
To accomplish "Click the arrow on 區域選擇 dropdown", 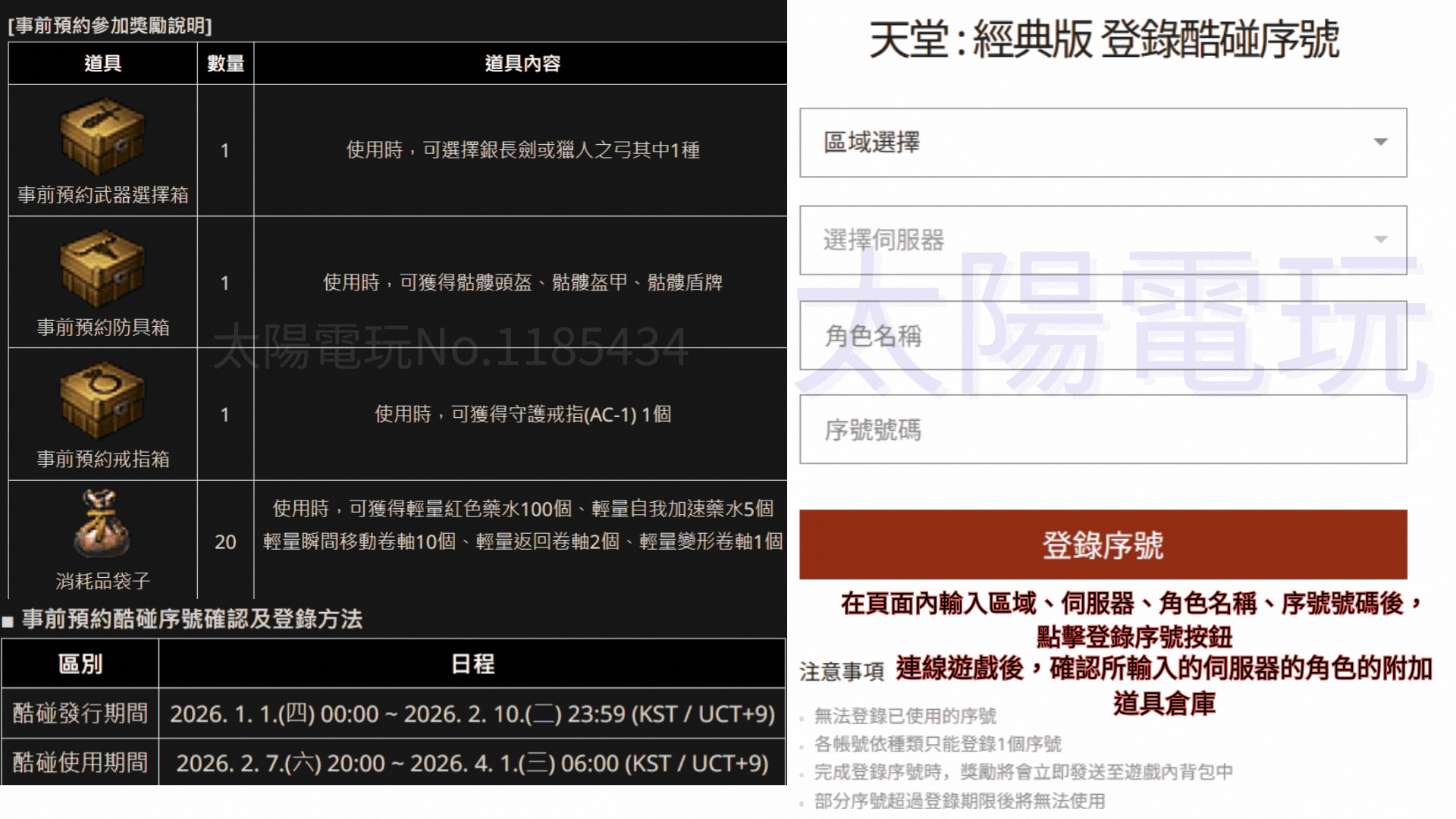I will [x=1380, y=143].
